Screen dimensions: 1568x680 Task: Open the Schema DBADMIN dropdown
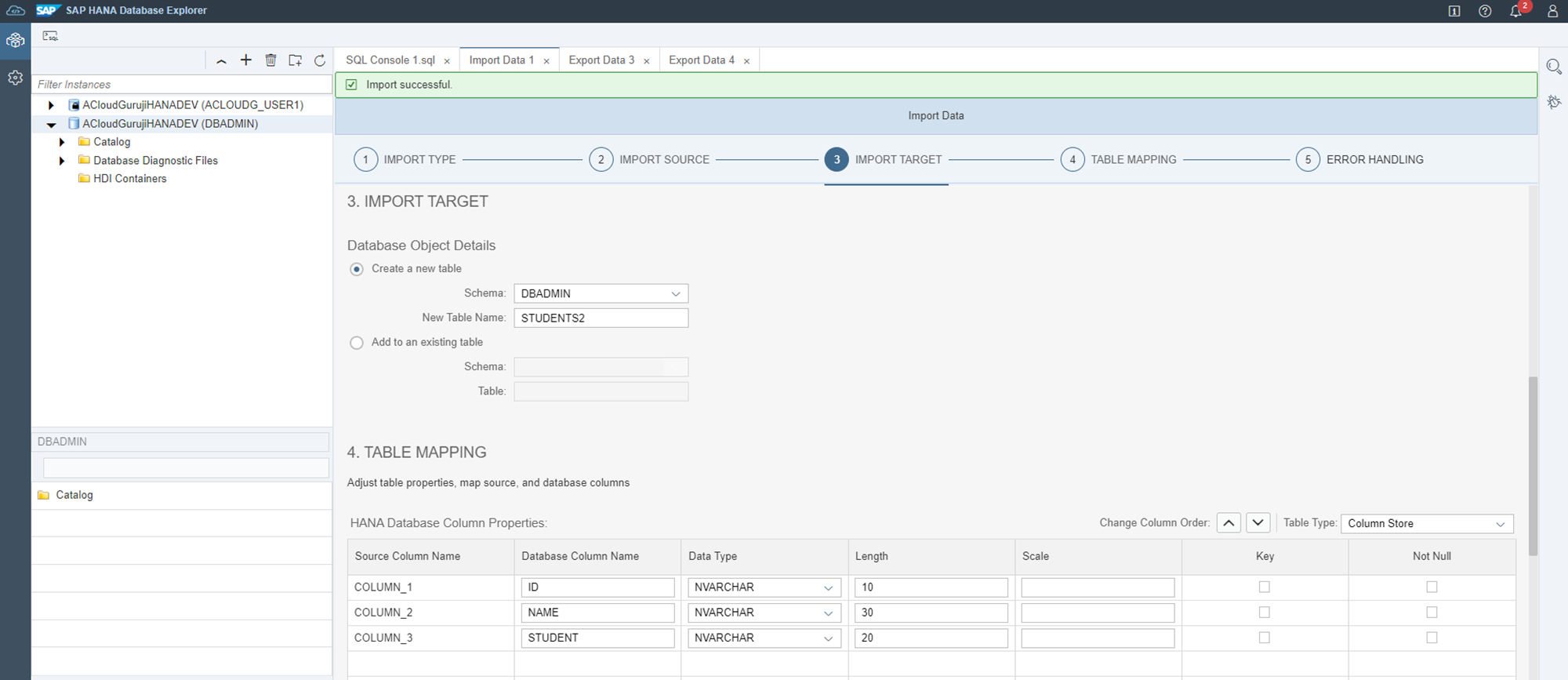[601, 293]
